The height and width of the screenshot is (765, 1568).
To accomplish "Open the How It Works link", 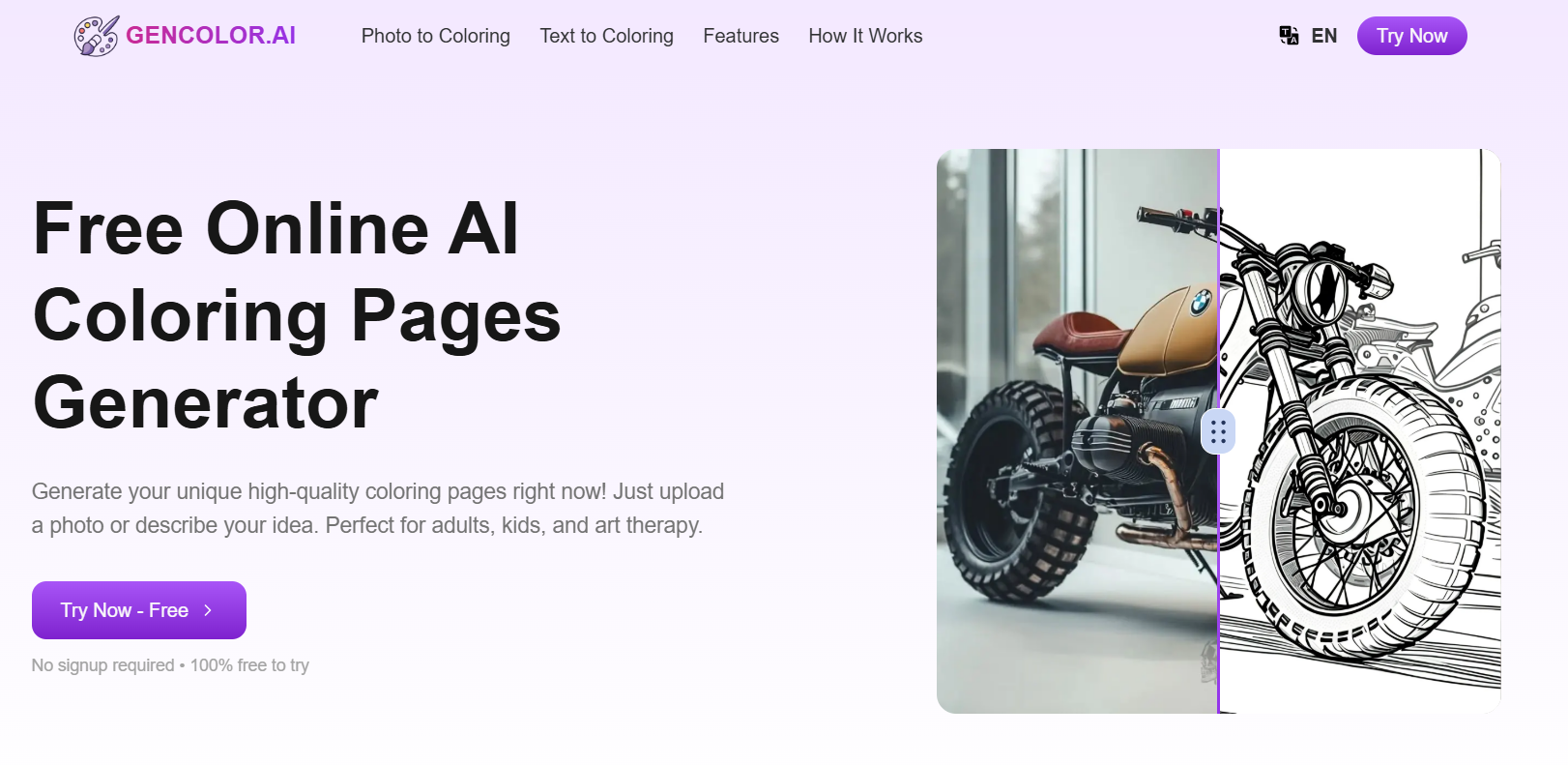I will click(865, 36).
